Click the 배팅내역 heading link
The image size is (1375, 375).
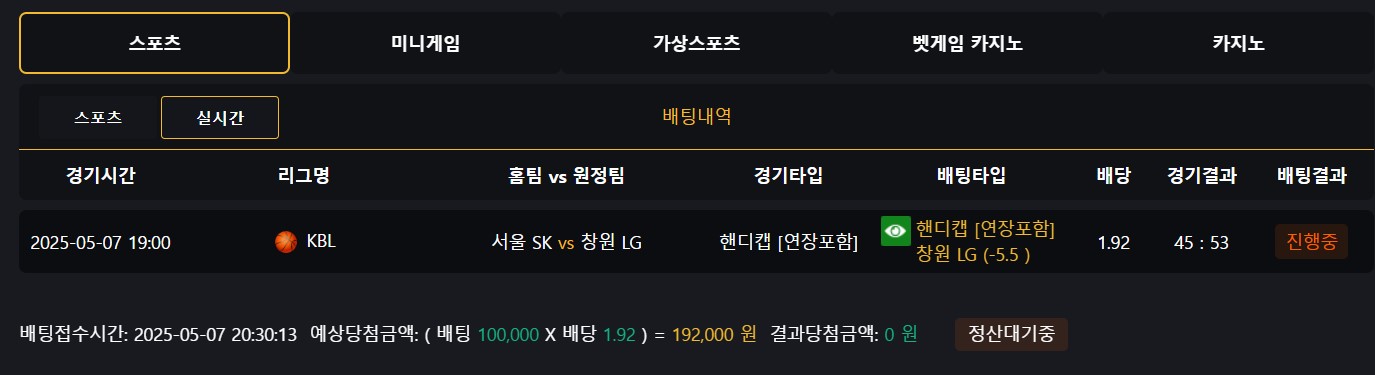click(697, 116)
